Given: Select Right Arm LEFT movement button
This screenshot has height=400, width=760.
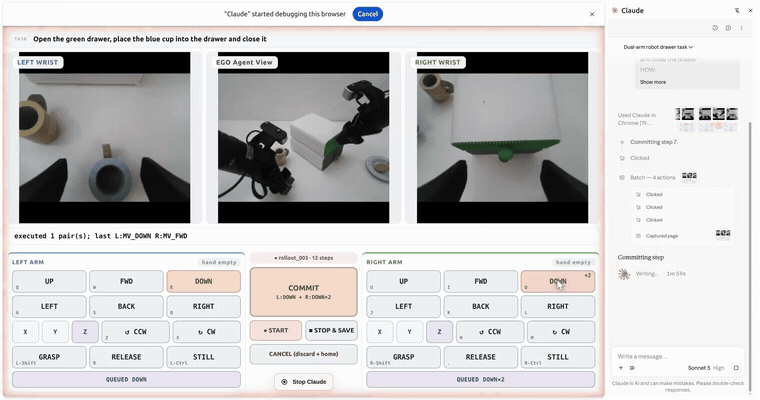Looking at the screenshot, I should pyautogui.click(x=403, y=307).
